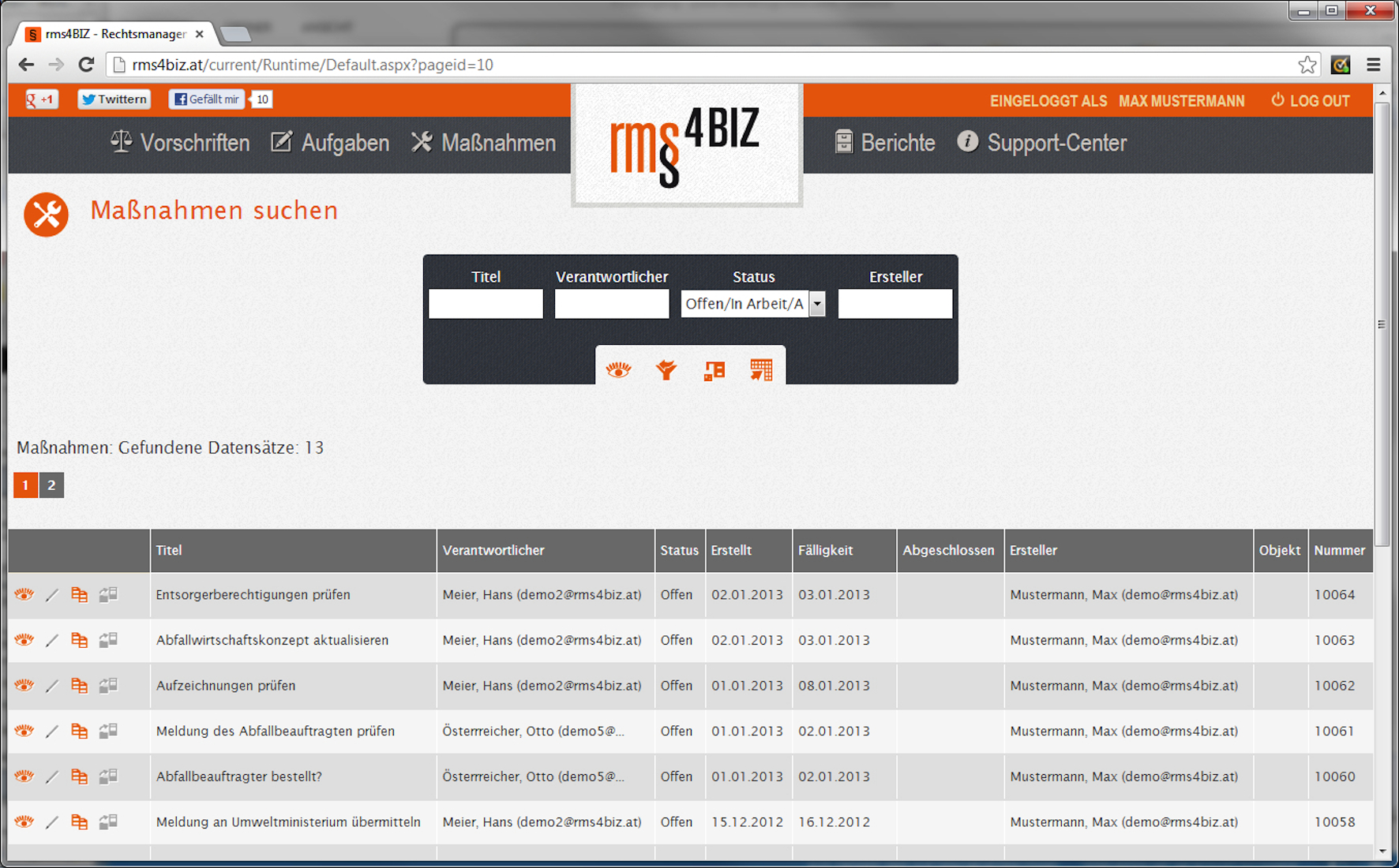Click the funnel filter reset icon
The height and width of the screenshot is (868, 1399).
666,369
